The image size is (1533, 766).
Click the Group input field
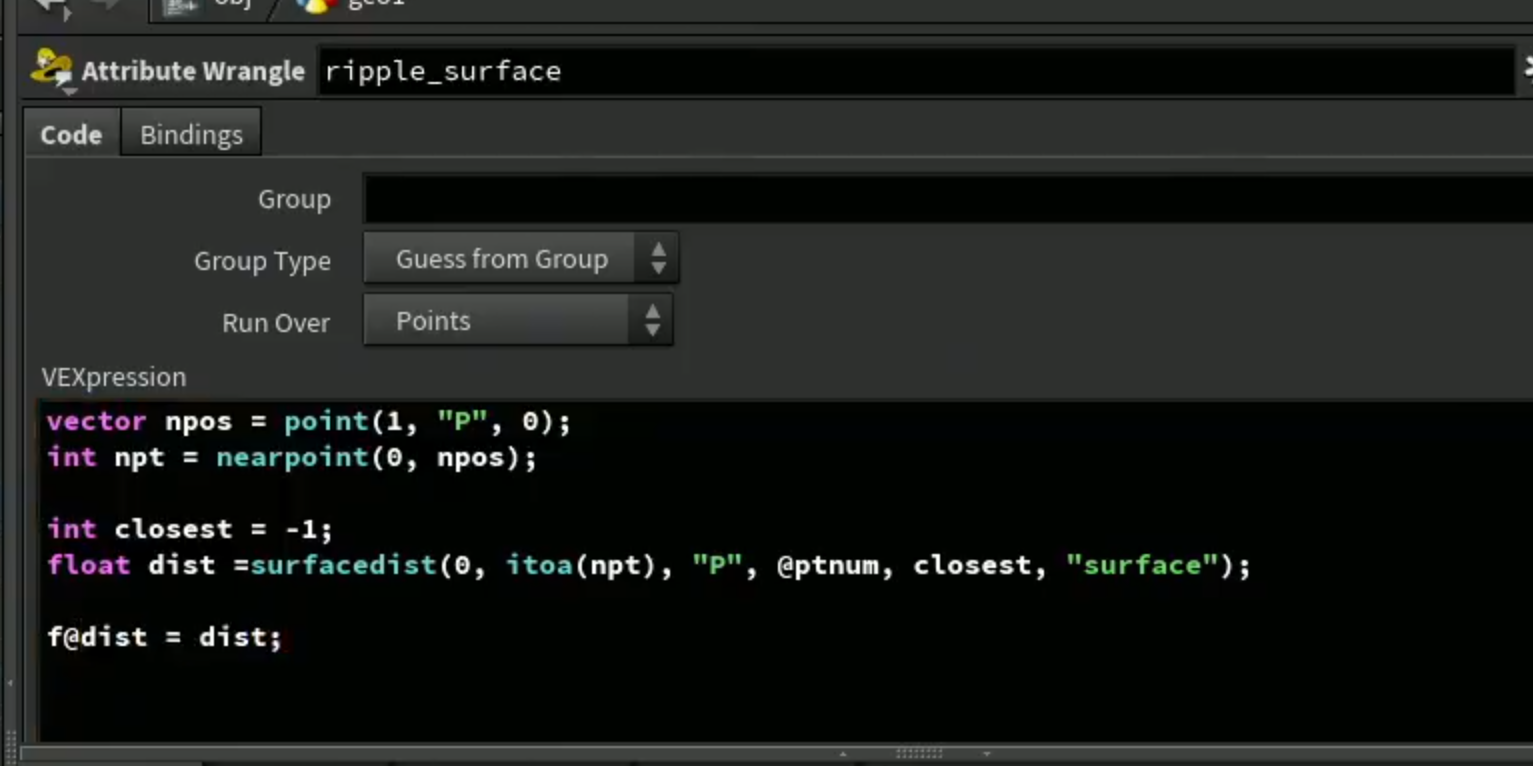coord(948,199)
